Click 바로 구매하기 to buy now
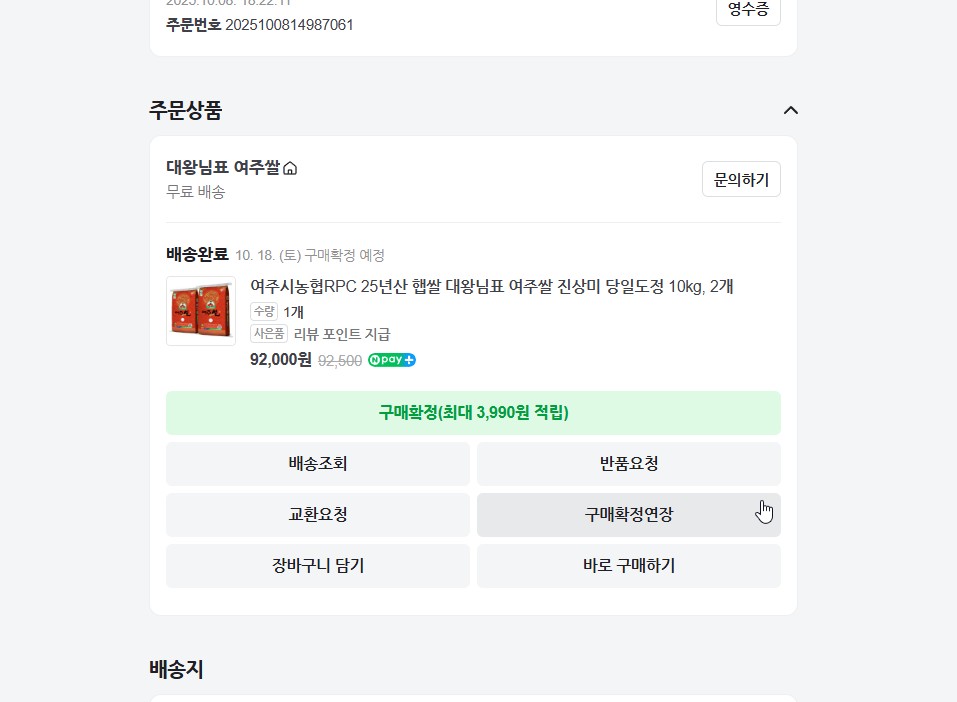This screenshot has width=957, height=702. [628, 566]
